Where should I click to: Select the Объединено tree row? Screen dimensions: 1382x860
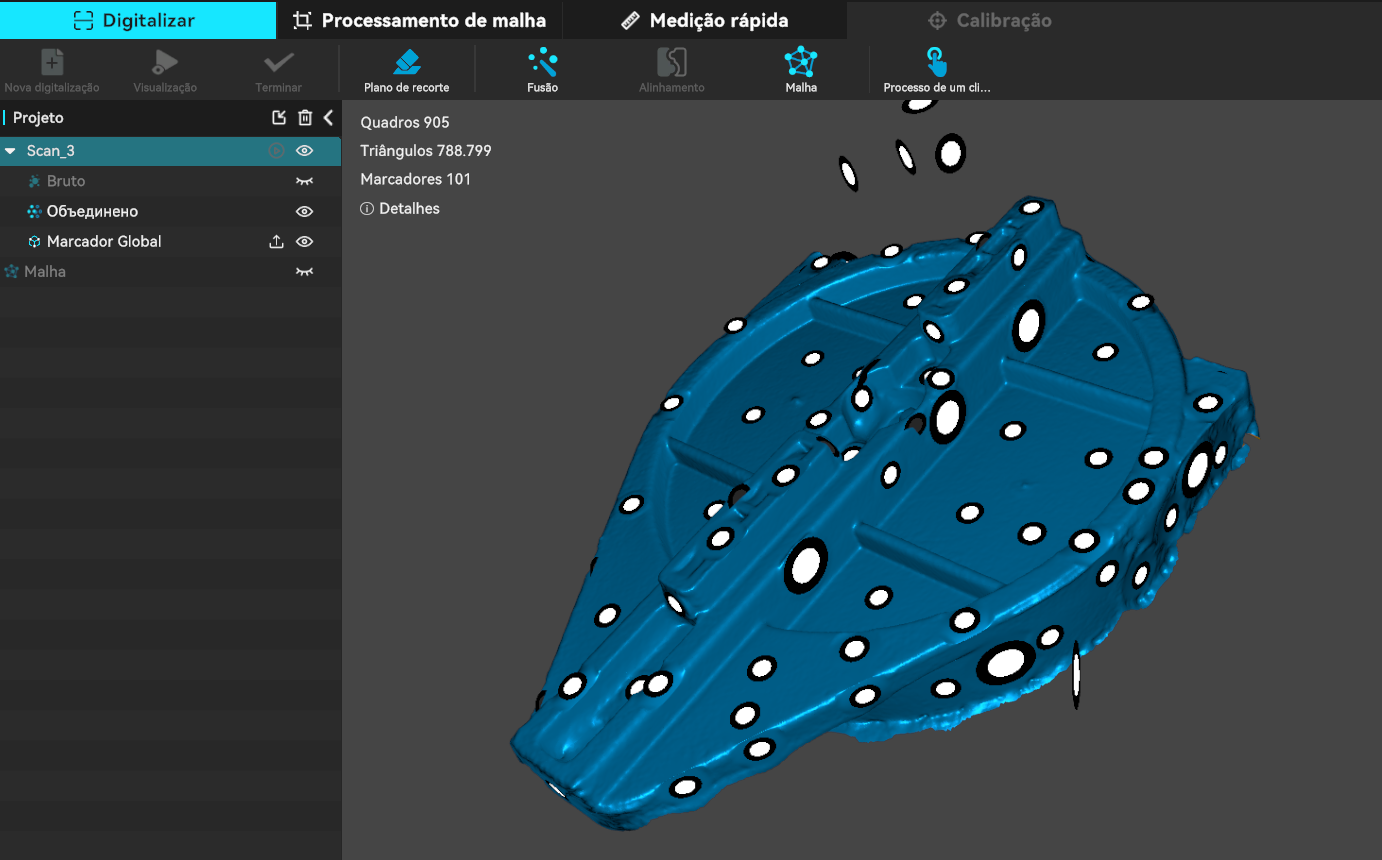coord(170,211)
